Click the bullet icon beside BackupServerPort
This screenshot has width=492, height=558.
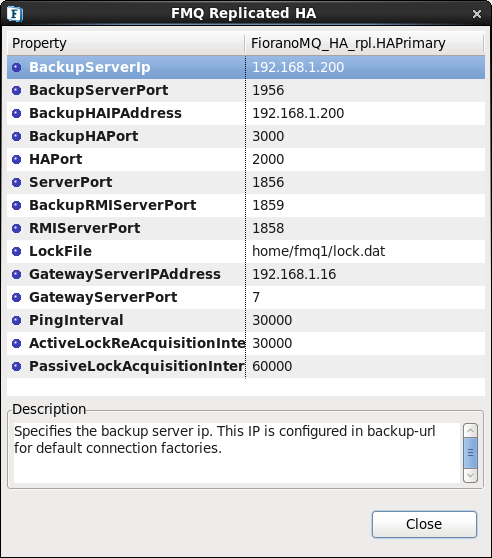coord(17,90)
